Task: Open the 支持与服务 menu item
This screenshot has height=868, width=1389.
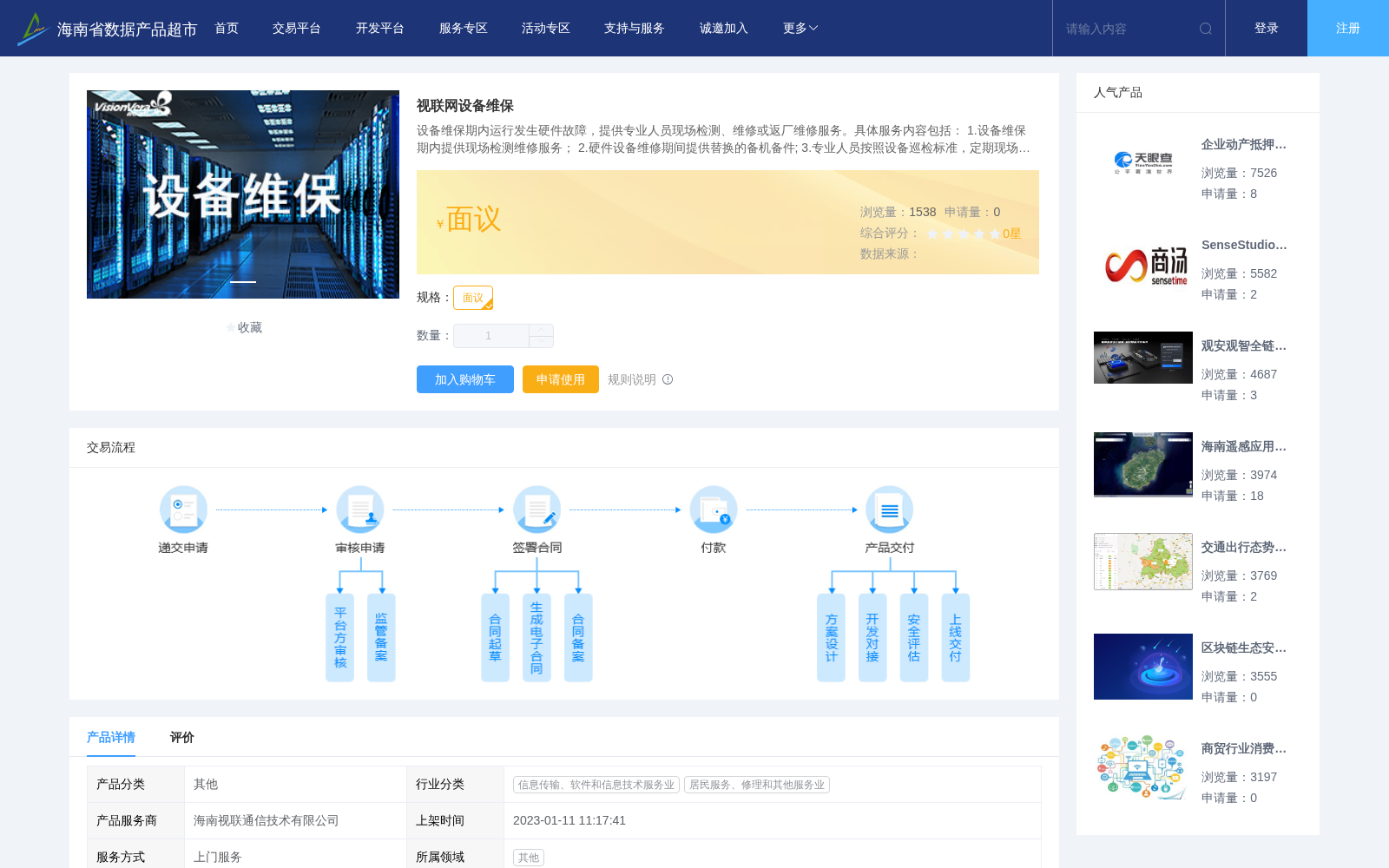Action: click(x=635, y=29)
